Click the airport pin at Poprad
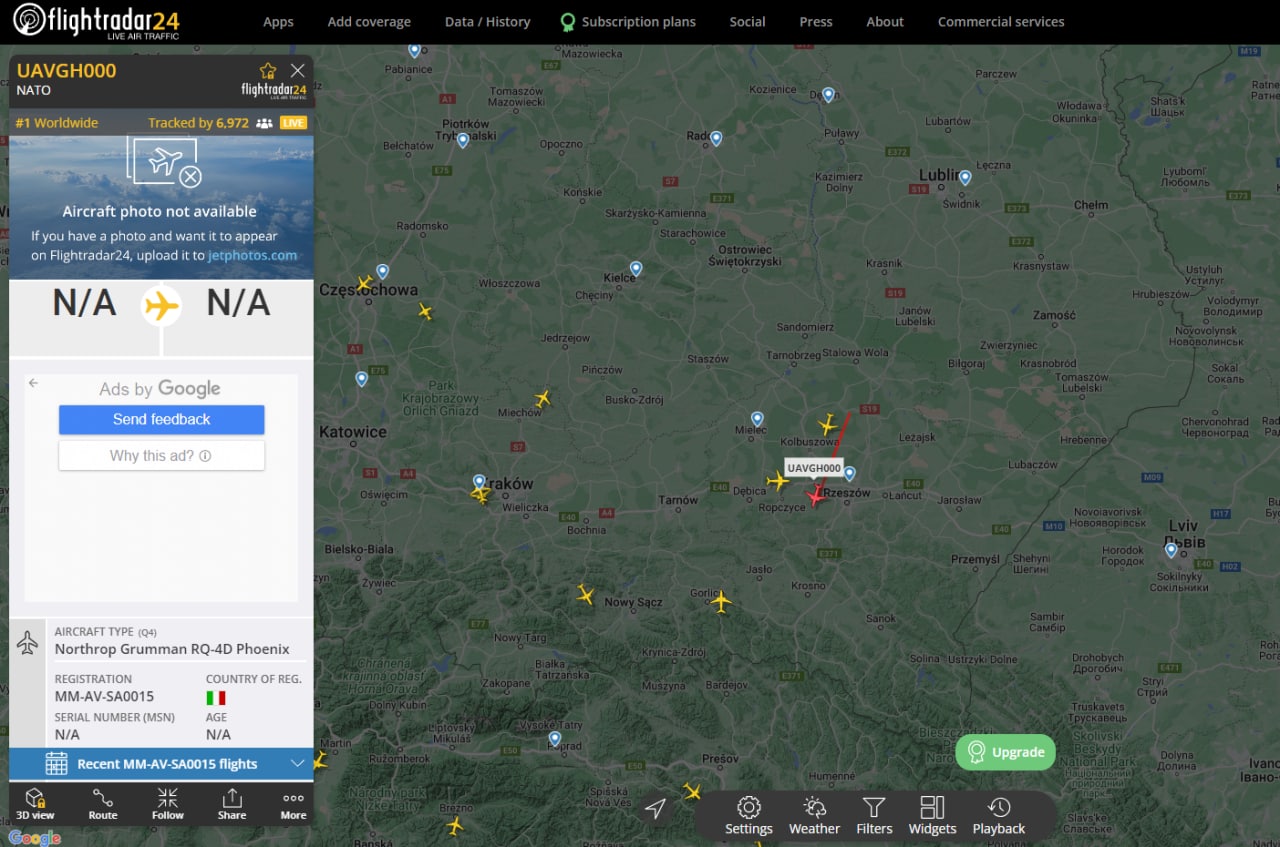Image resolution: width=1280 pixels, height=847 pixels. click(x=555, y=739)
